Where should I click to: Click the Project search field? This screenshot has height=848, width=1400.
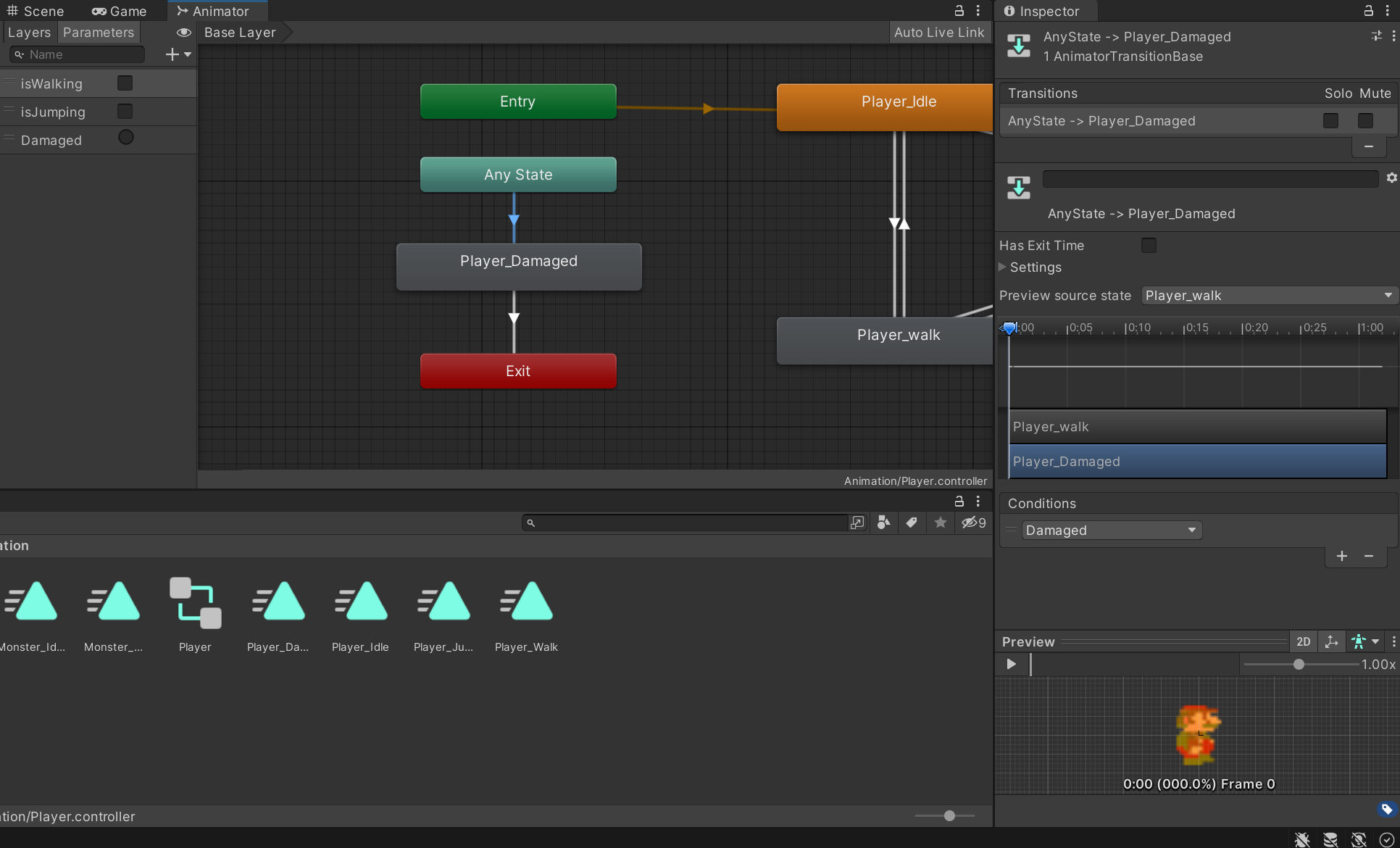[x=685, y=523]
